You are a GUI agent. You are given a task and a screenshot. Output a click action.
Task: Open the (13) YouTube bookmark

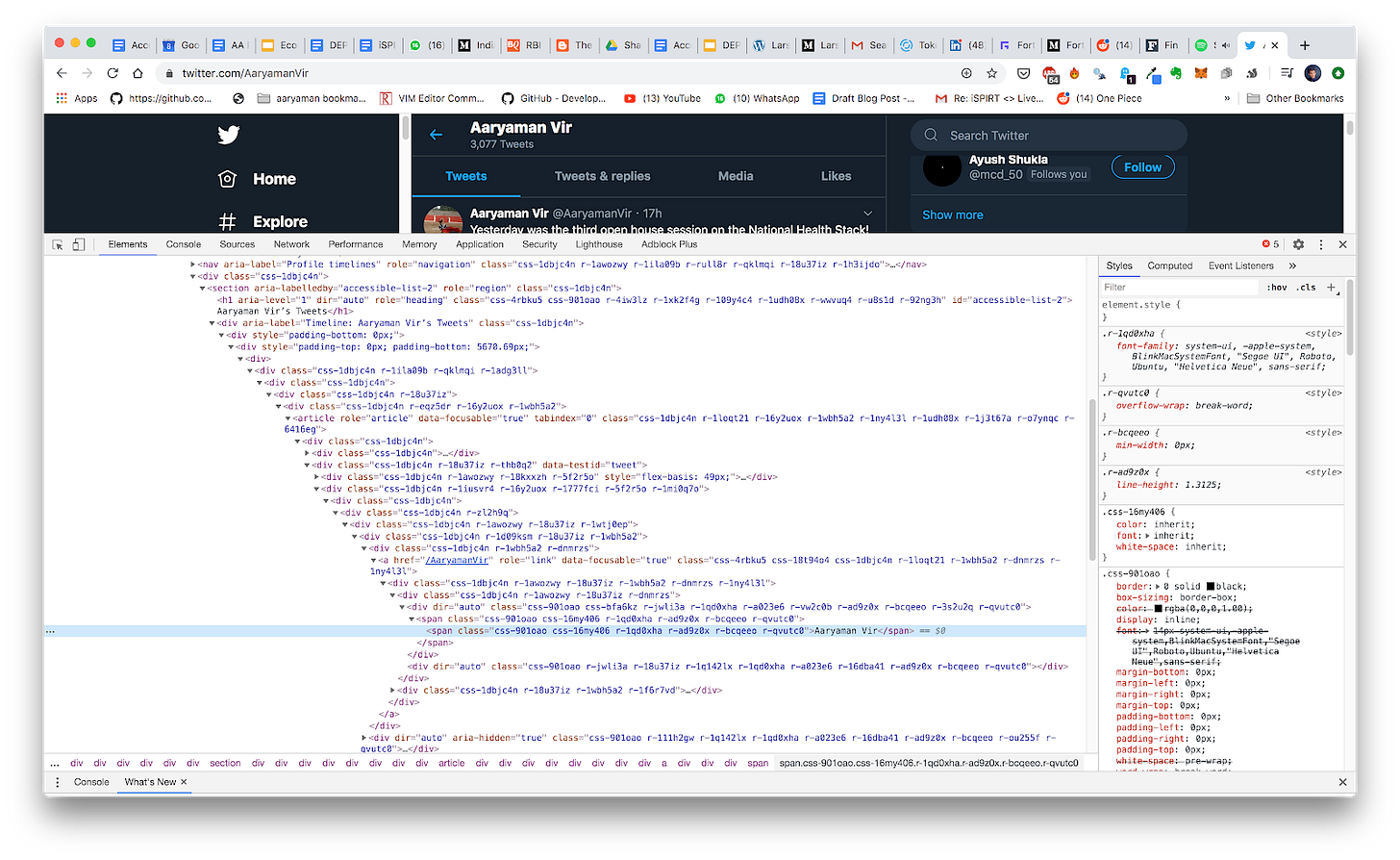(x=662, y=98)
